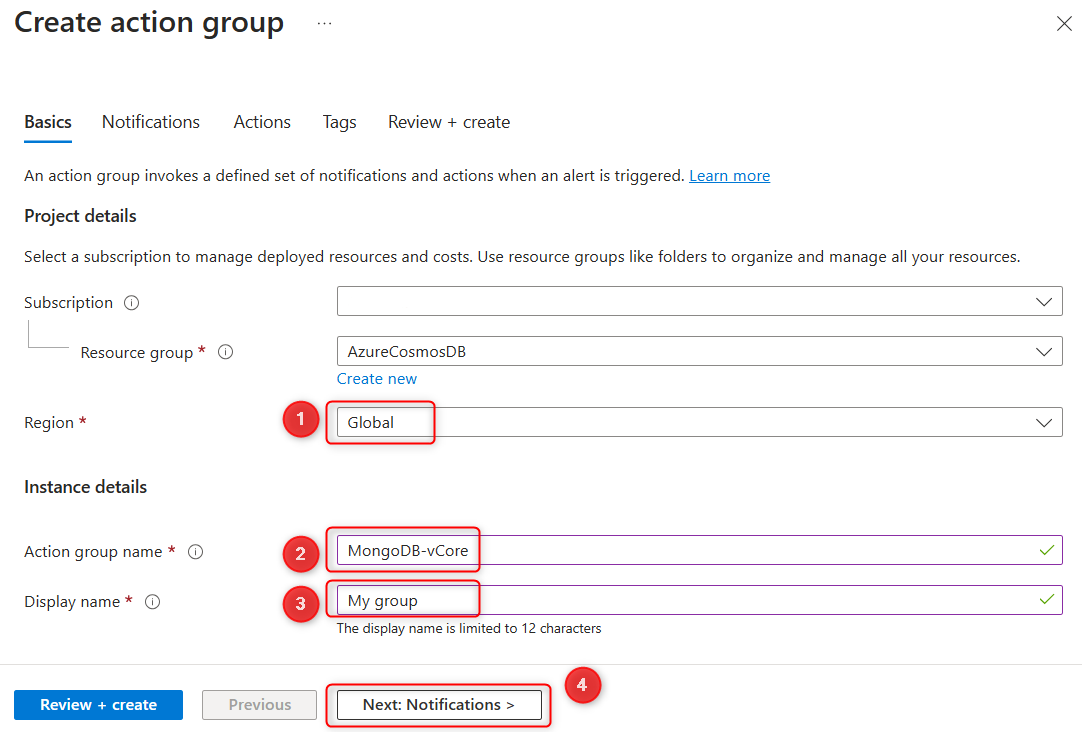Screen dimensions: 1082x732
Task: Go to the Review + create tab
Action: coord(448,122)
